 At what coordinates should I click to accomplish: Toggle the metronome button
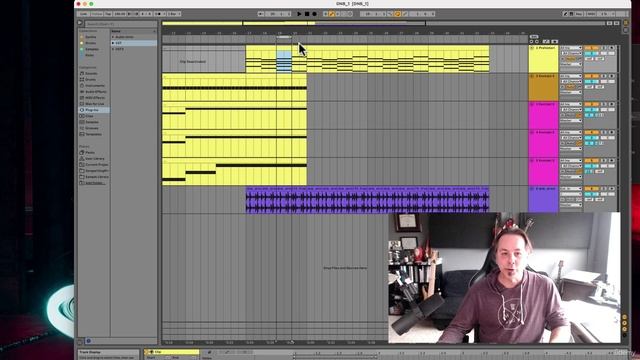[x=160, y=14]
